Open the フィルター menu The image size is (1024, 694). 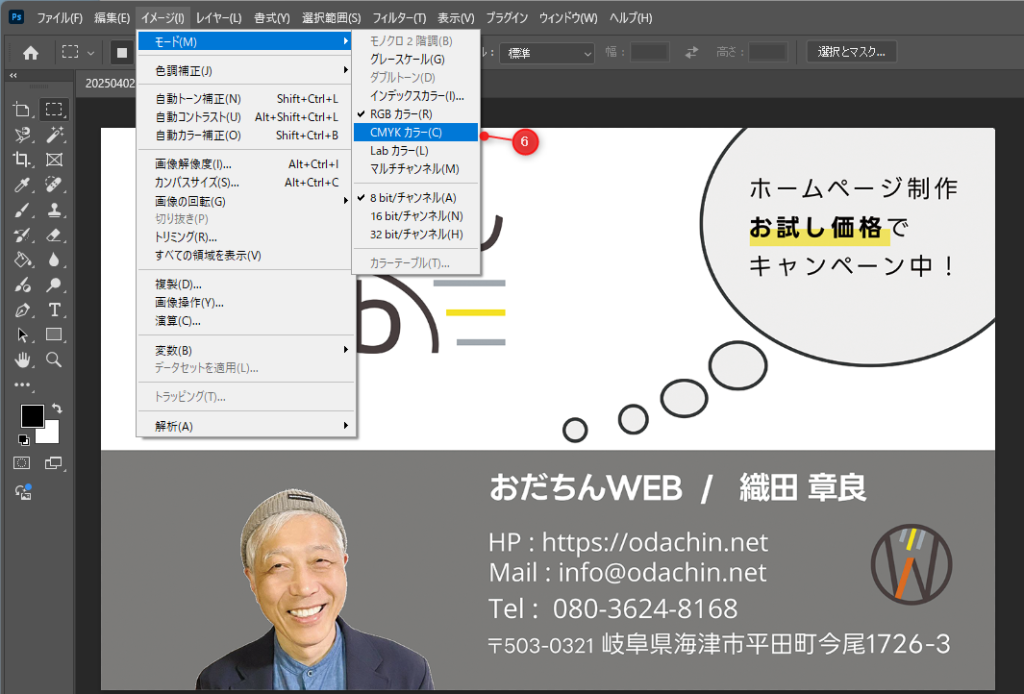point(399,18)
